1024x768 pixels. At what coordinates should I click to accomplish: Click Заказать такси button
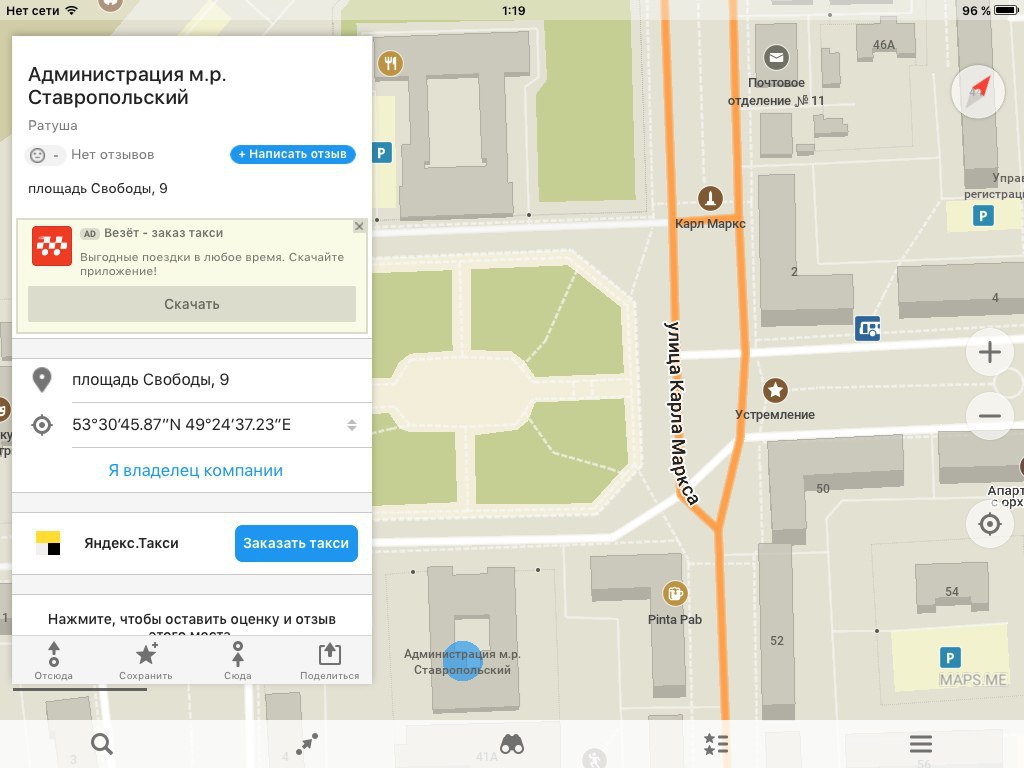coord(296,543)
